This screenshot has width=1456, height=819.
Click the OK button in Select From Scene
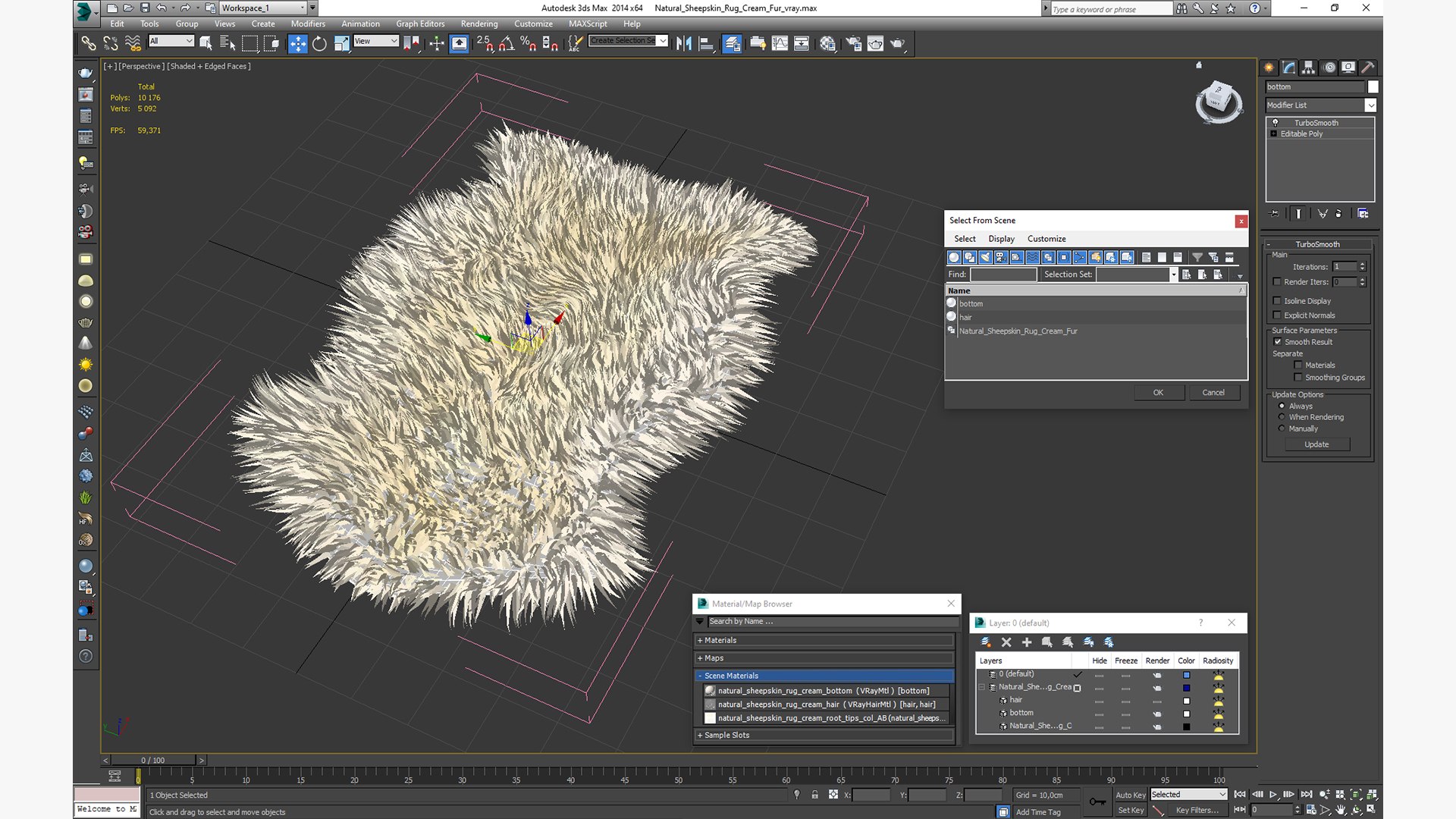coord(1157,393)
